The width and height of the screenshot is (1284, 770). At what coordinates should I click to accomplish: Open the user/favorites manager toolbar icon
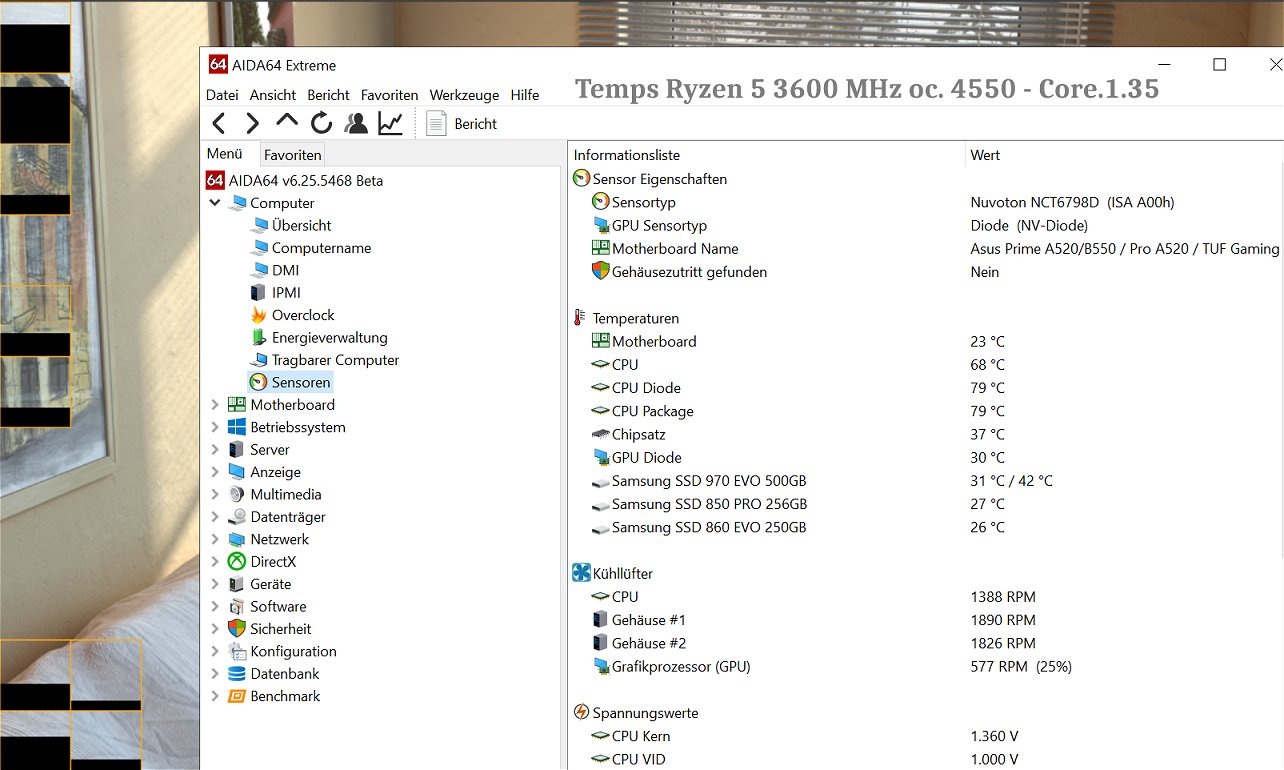[x=355, y=123]
